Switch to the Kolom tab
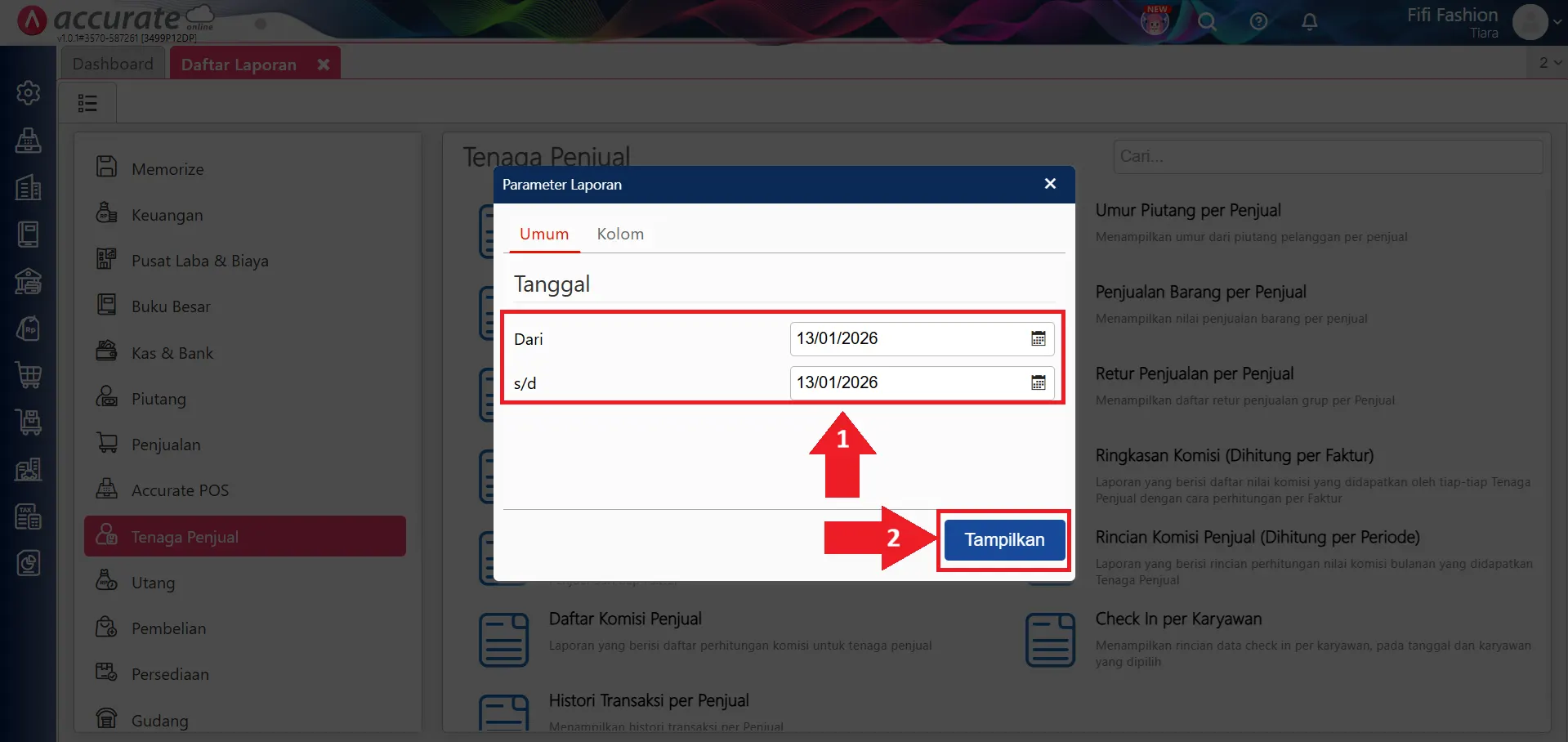This screenshot has width=1568, height=742. (620, 235)
